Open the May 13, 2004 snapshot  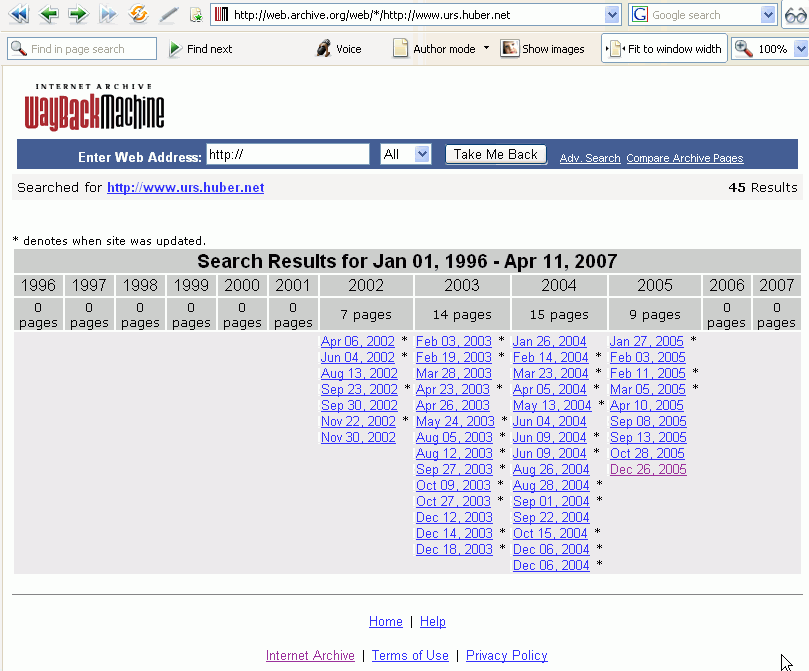point(552,405)
